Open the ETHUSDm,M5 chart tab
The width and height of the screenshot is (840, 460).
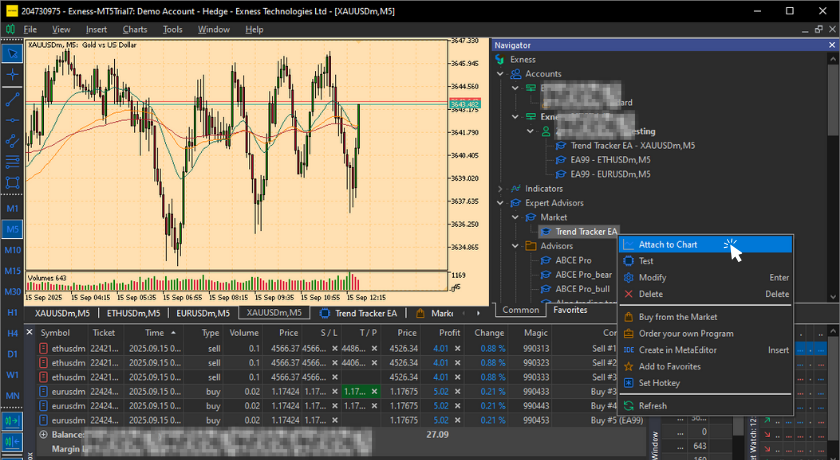pos(133,313)
